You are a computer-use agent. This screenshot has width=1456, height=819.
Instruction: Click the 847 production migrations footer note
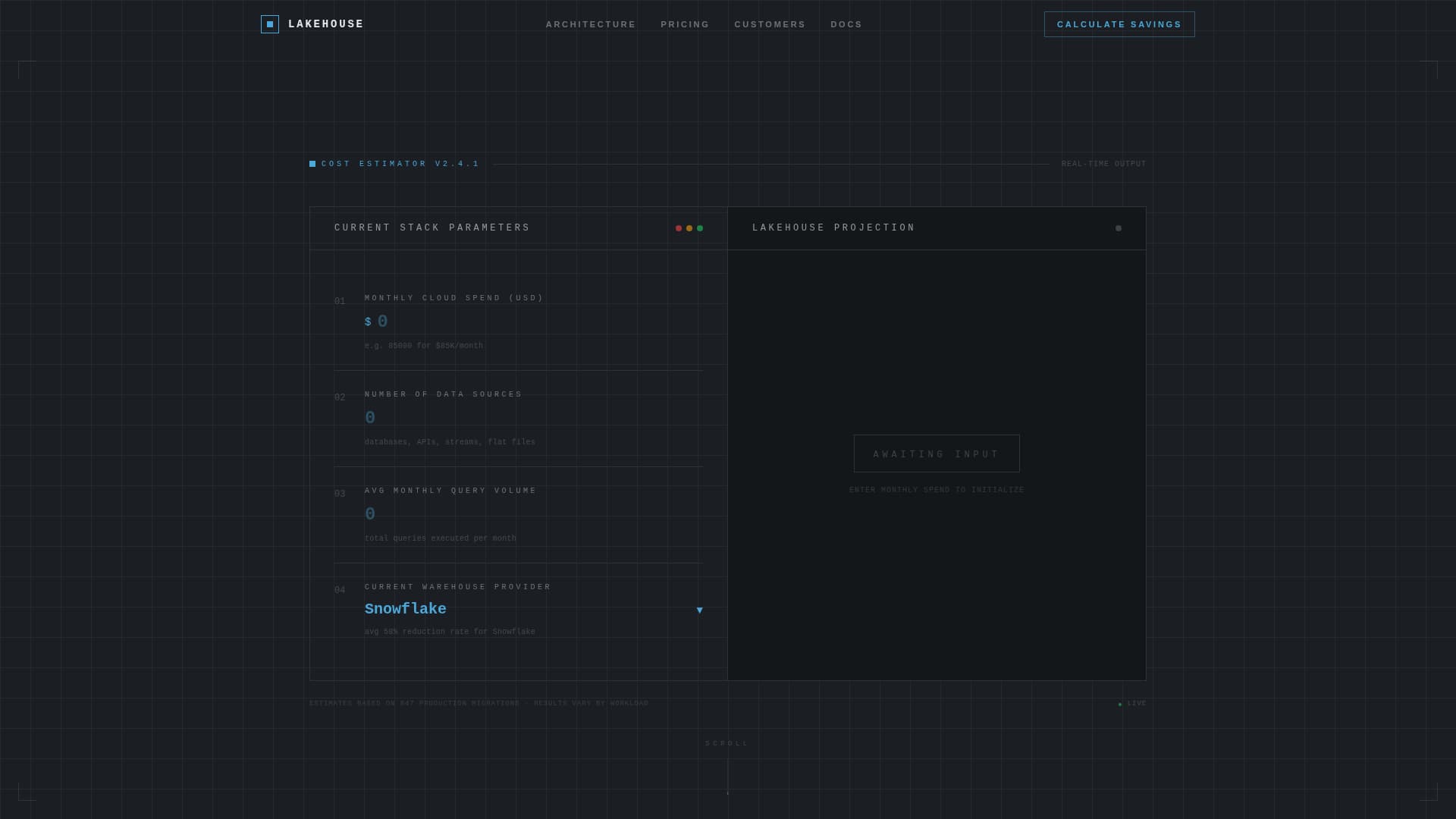[x=479, y=704]
